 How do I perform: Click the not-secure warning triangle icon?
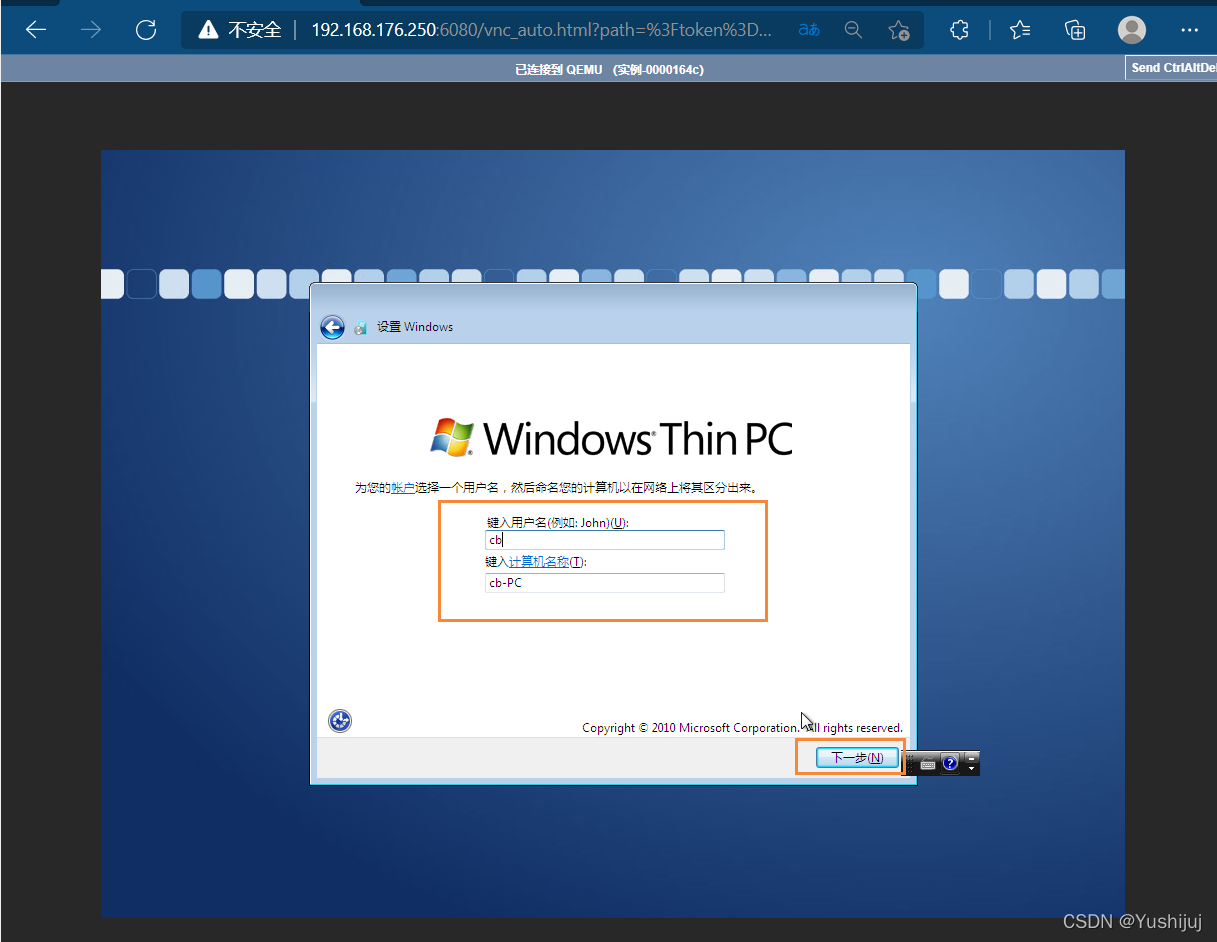(207, 30)
